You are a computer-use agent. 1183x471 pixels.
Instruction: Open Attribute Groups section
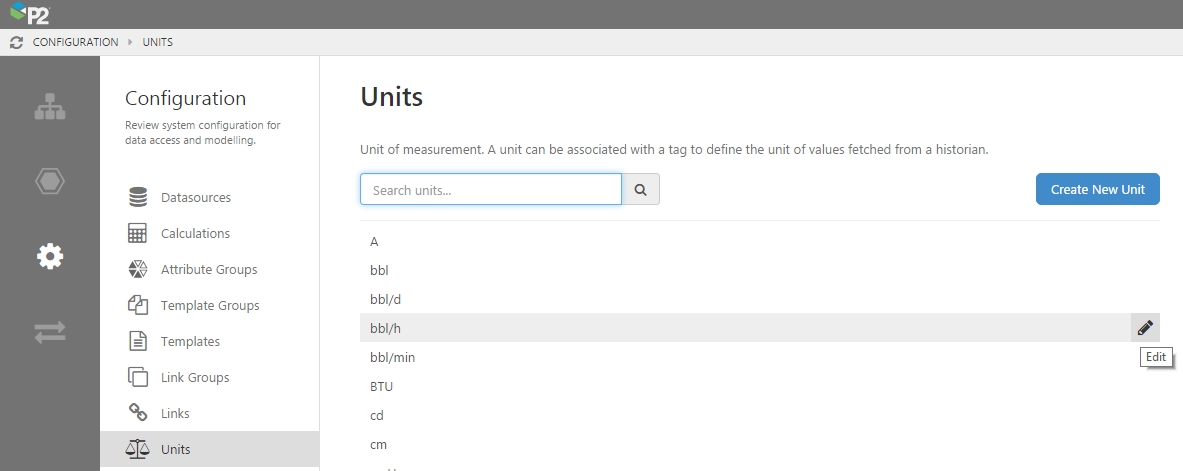pos(208,270)
